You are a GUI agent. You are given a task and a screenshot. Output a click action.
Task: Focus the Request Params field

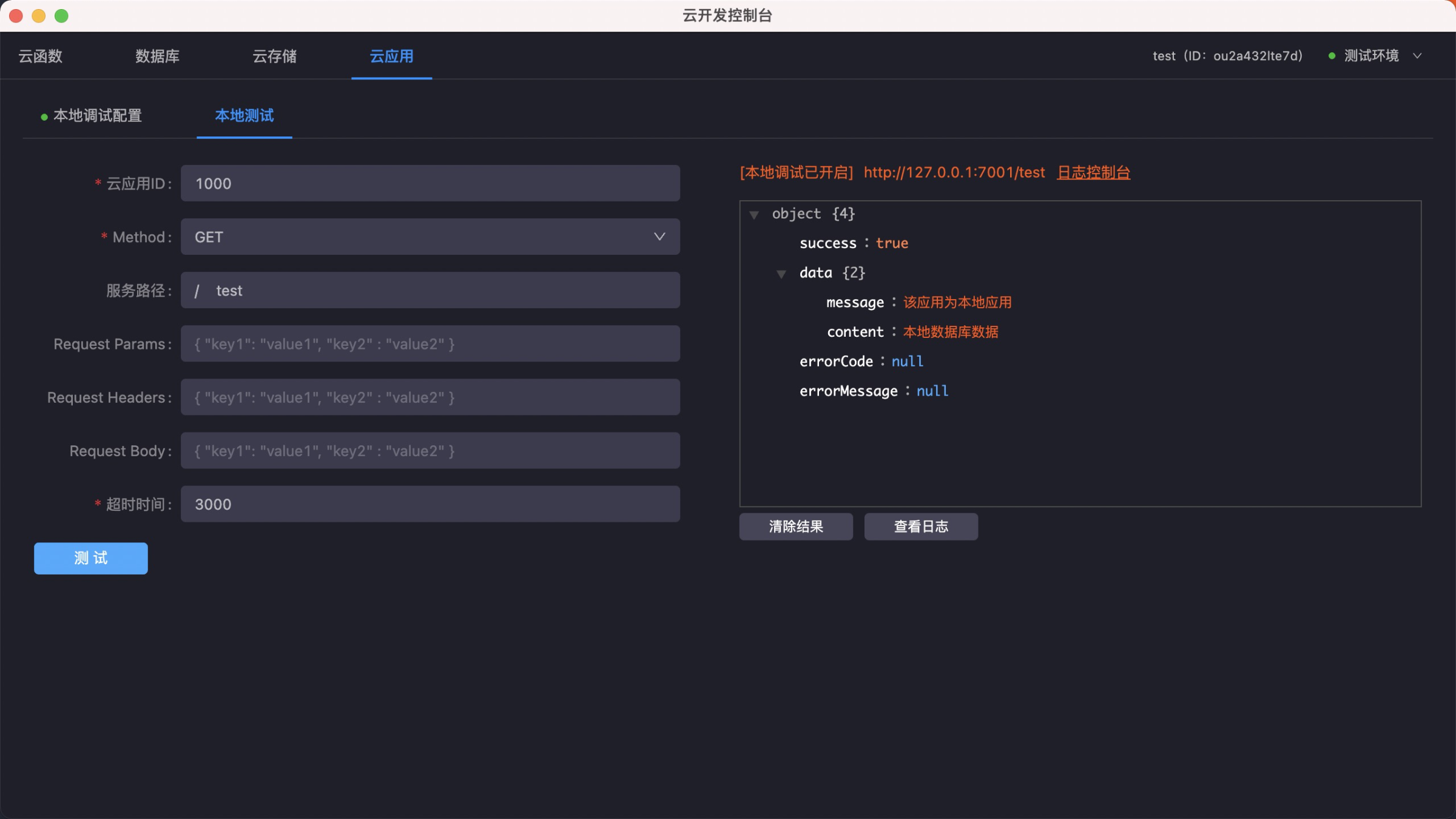coord(430,343)
